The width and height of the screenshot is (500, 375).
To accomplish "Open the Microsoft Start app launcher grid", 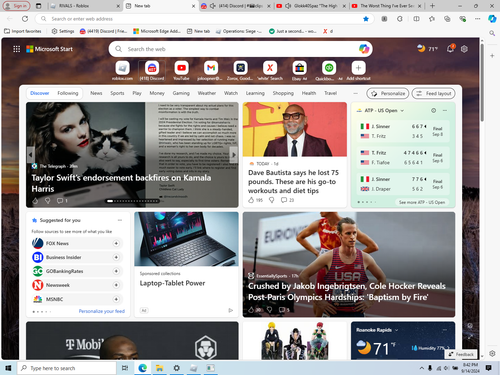I will pyautogui.click(x=16, y=49).
